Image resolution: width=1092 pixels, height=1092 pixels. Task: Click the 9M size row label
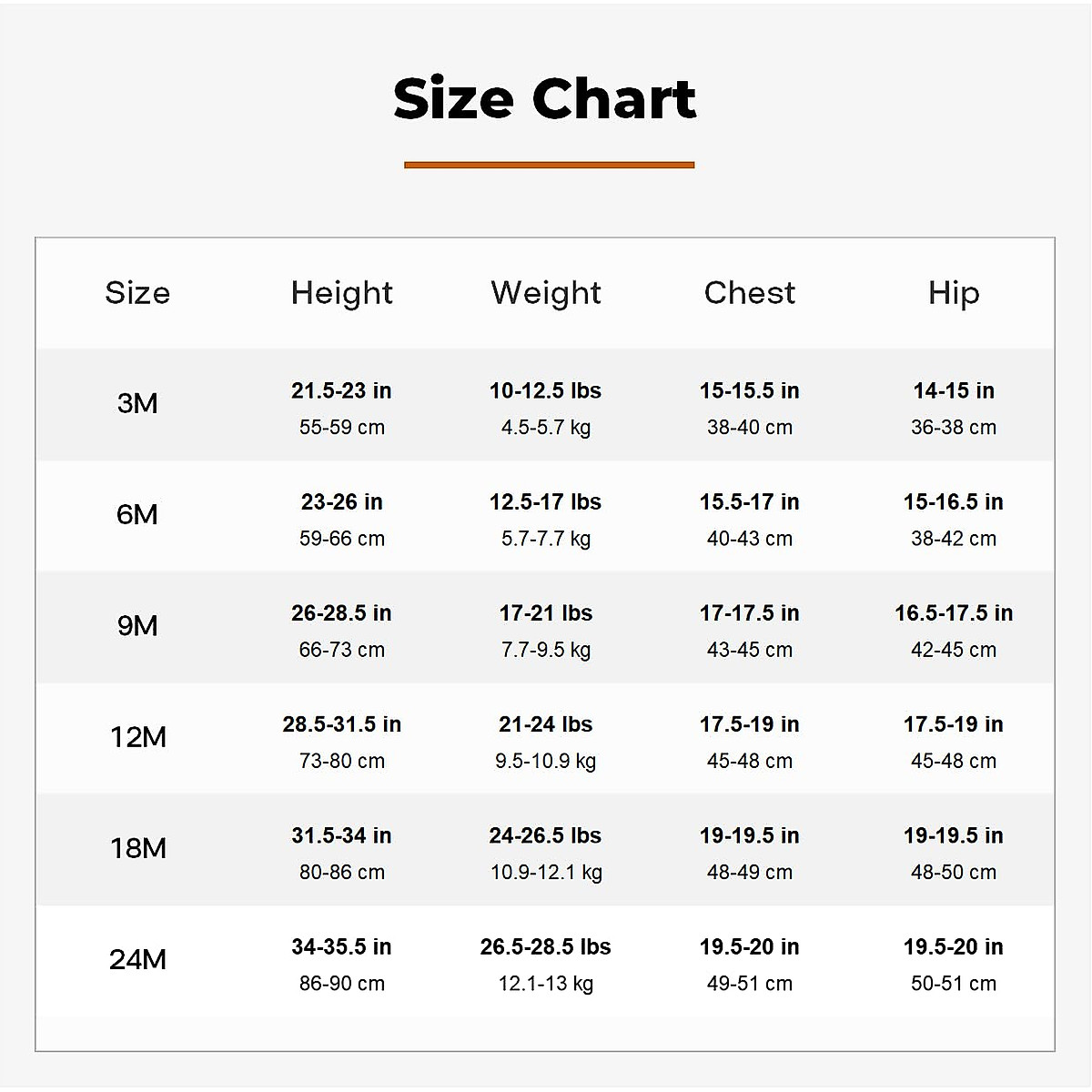coord(137,626)
